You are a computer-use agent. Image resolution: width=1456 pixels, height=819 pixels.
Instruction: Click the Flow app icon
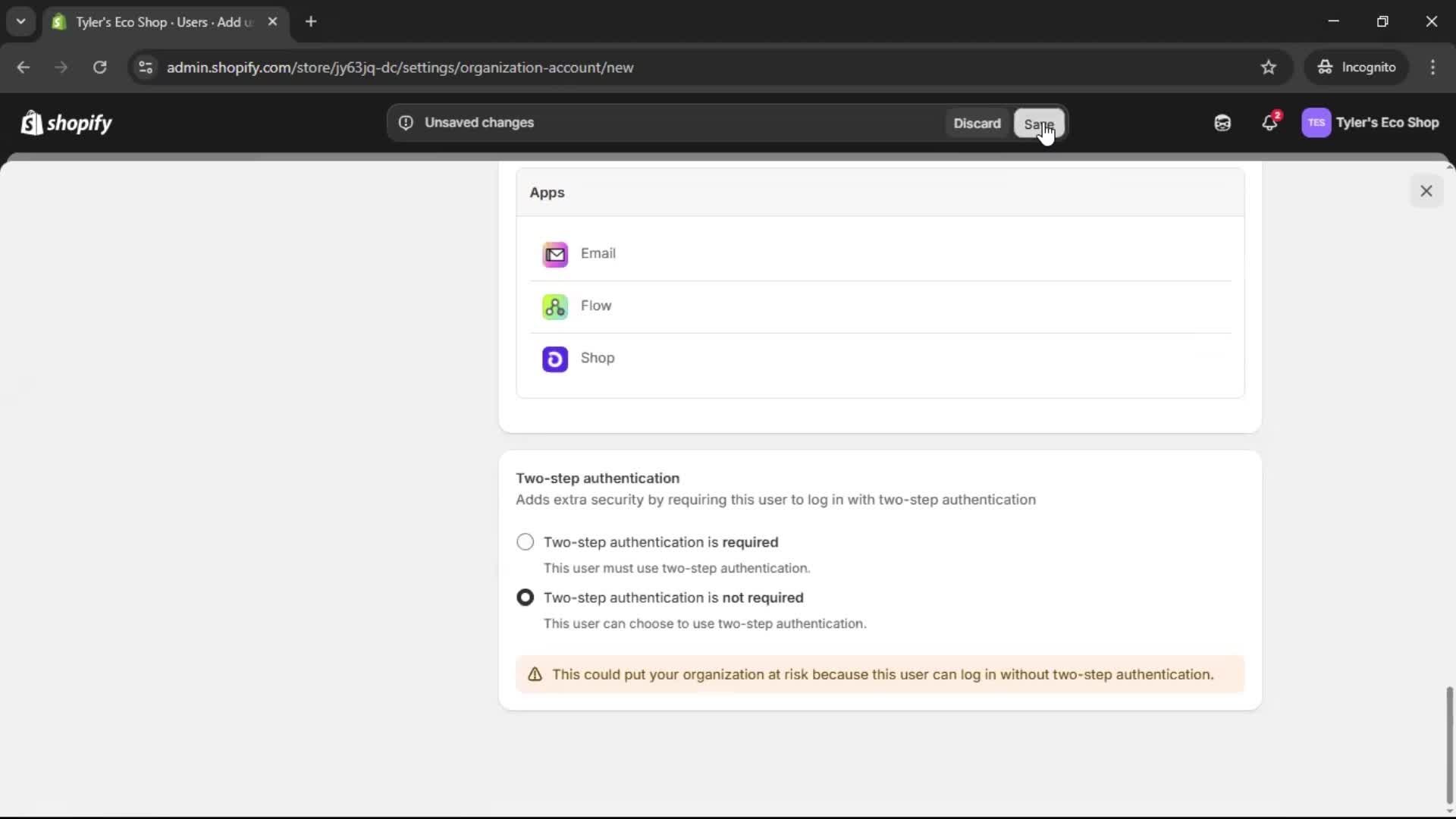tap(555, 306)
